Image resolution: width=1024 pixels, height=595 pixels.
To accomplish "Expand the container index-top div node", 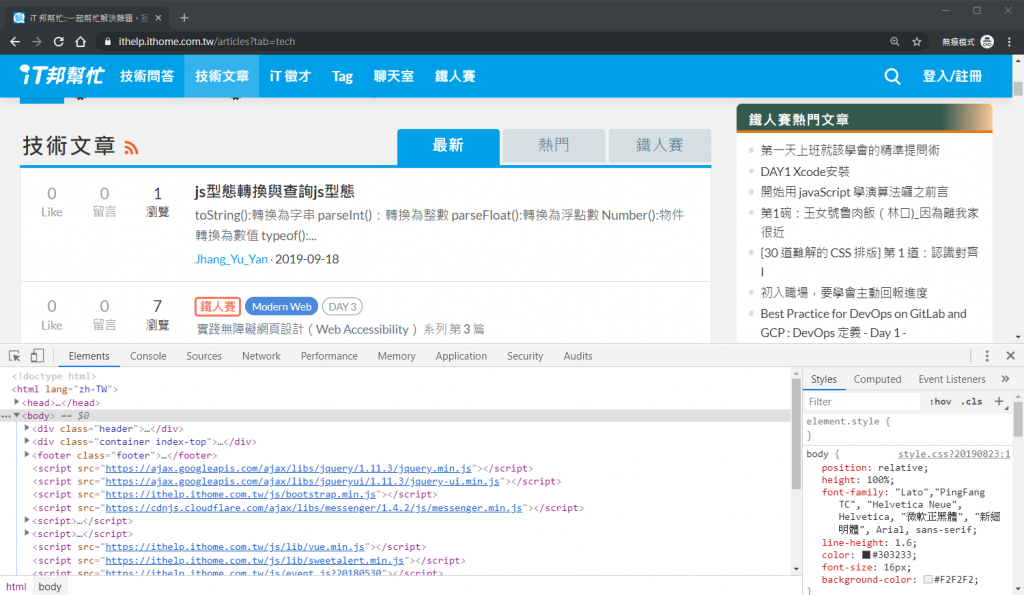I will tap(27, 442).
